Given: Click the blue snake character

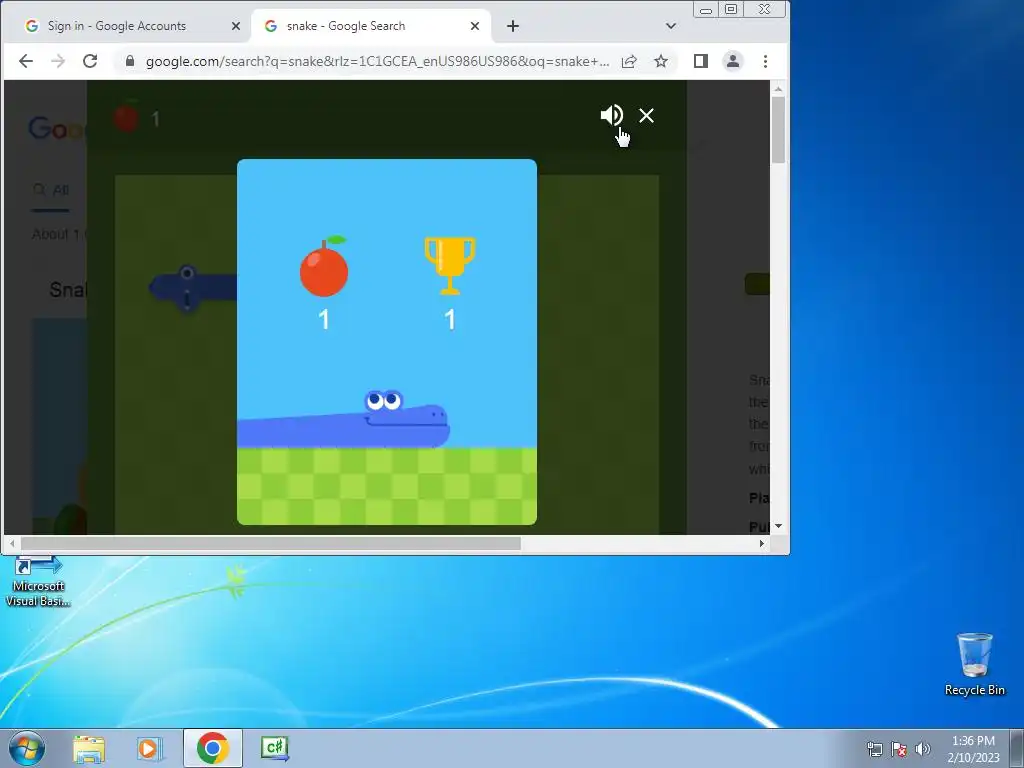Looking at the screenshot, I should click(x=344, y=420).
